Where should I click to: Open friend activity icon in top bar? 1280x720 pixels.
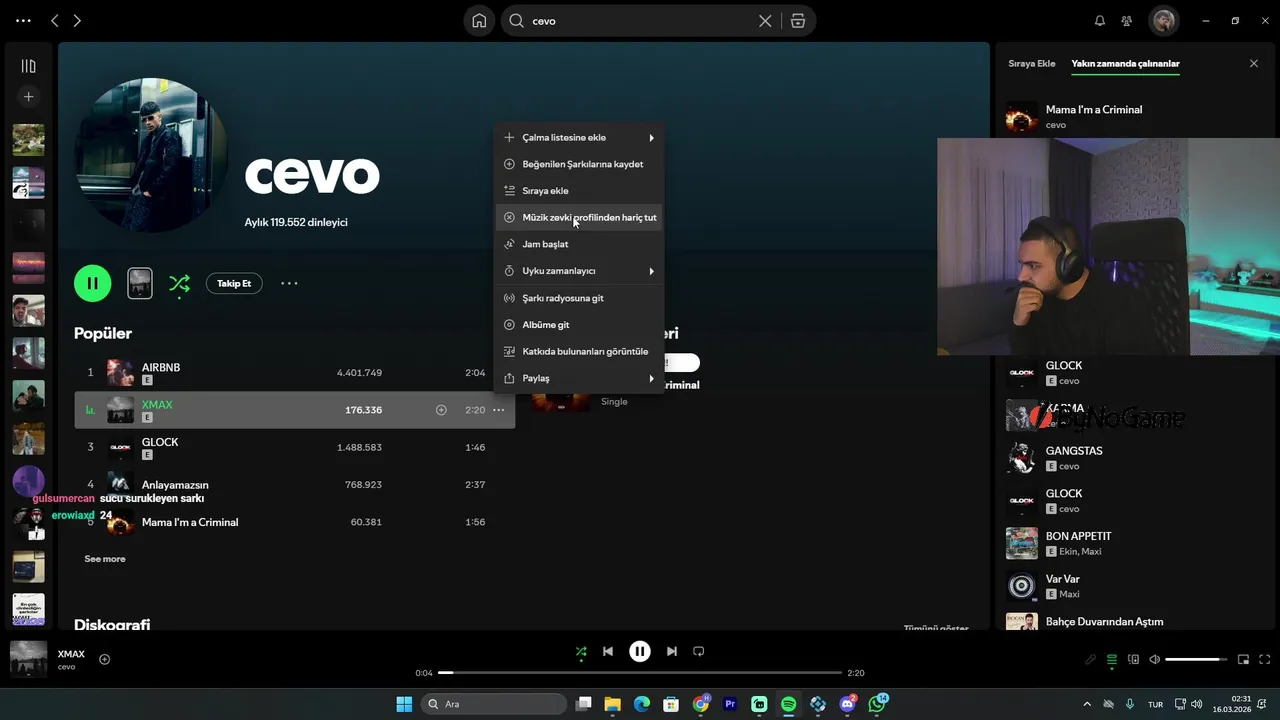pos(1127,21)
